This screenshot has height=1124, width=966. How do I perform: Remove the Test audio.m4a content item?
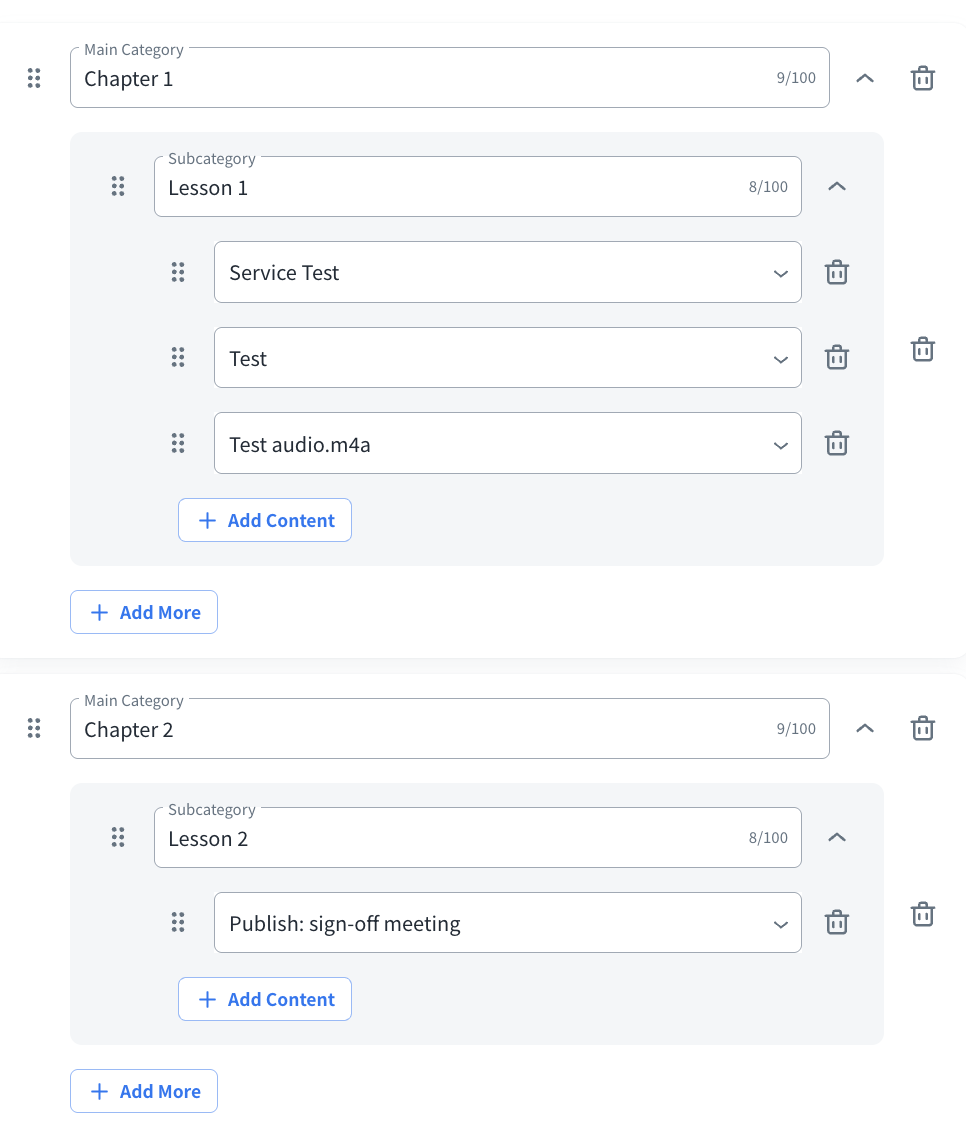836,443
